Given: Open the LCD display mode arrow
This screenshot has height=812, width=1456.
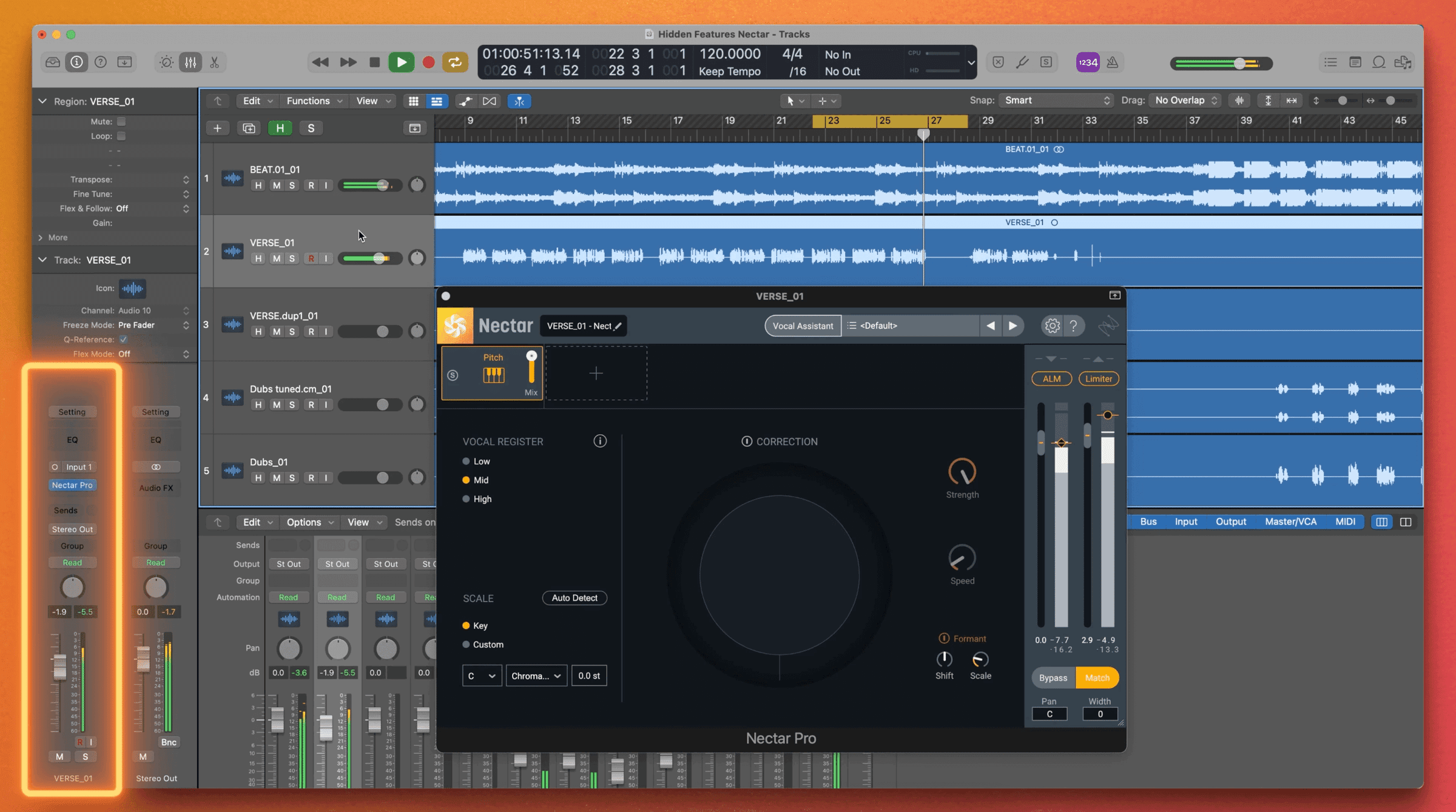Looking at the screenshot, I should tap(971, 62).
